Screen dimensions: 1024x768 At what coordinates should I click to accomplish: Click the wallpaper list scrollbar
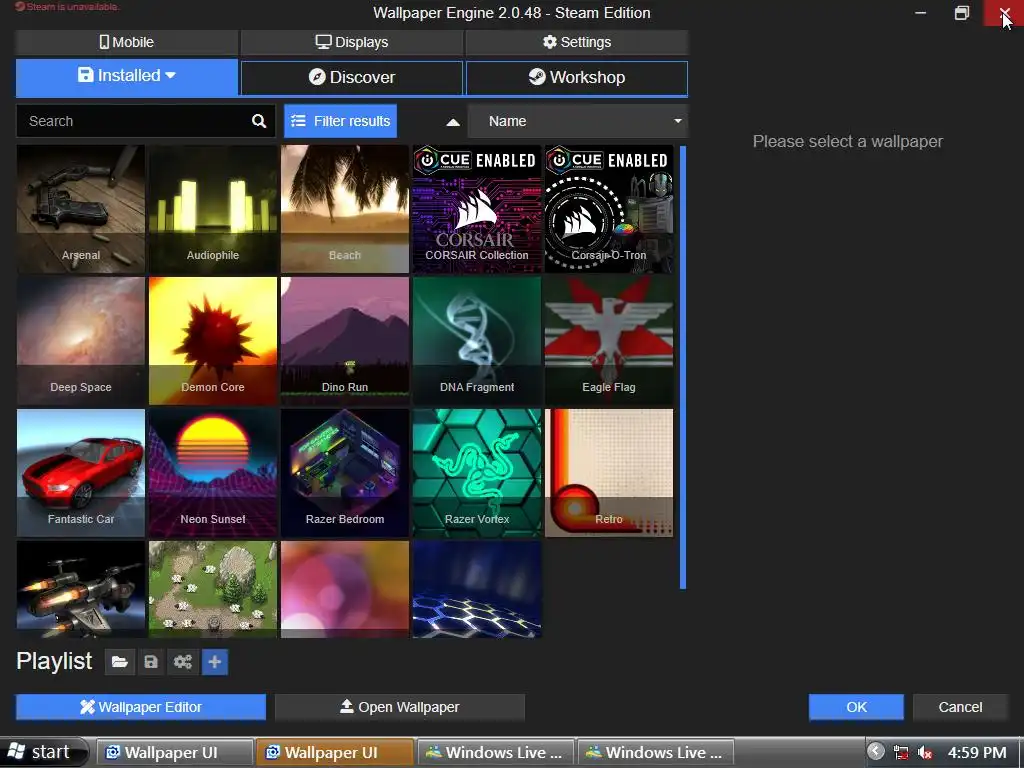coord(683,367)
